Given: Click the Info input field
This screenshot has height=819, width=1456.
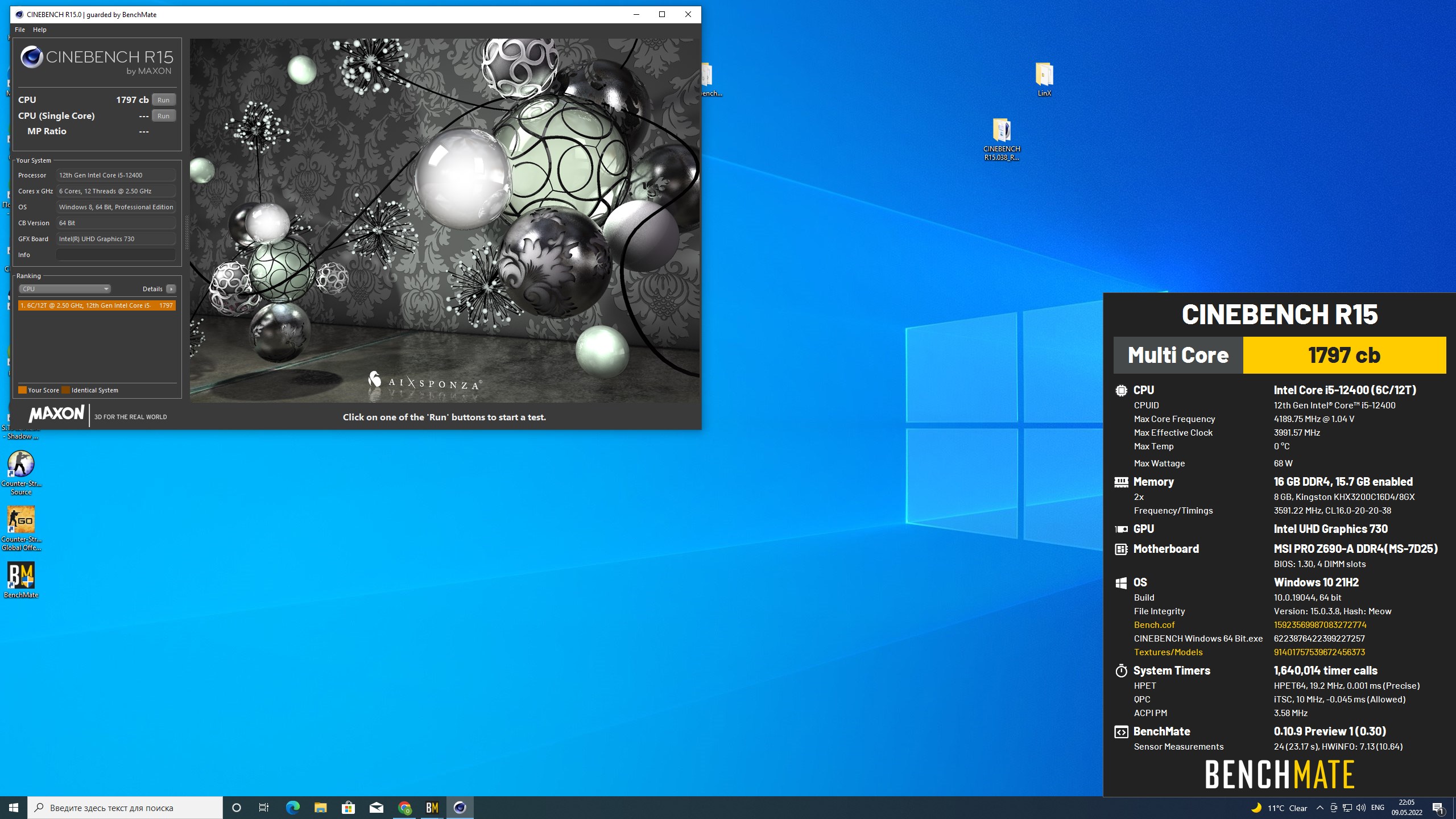Looking at the screenshot, I should click(x=116, y=255).
